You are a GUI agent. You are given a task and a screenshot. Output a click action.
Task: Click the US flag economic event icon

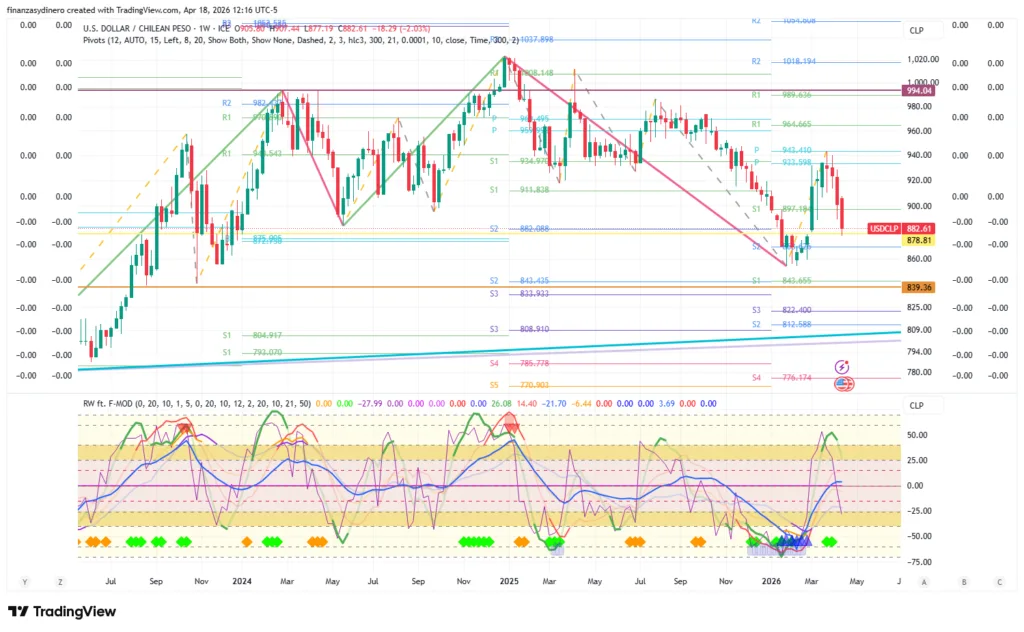[x=842, y=383]
